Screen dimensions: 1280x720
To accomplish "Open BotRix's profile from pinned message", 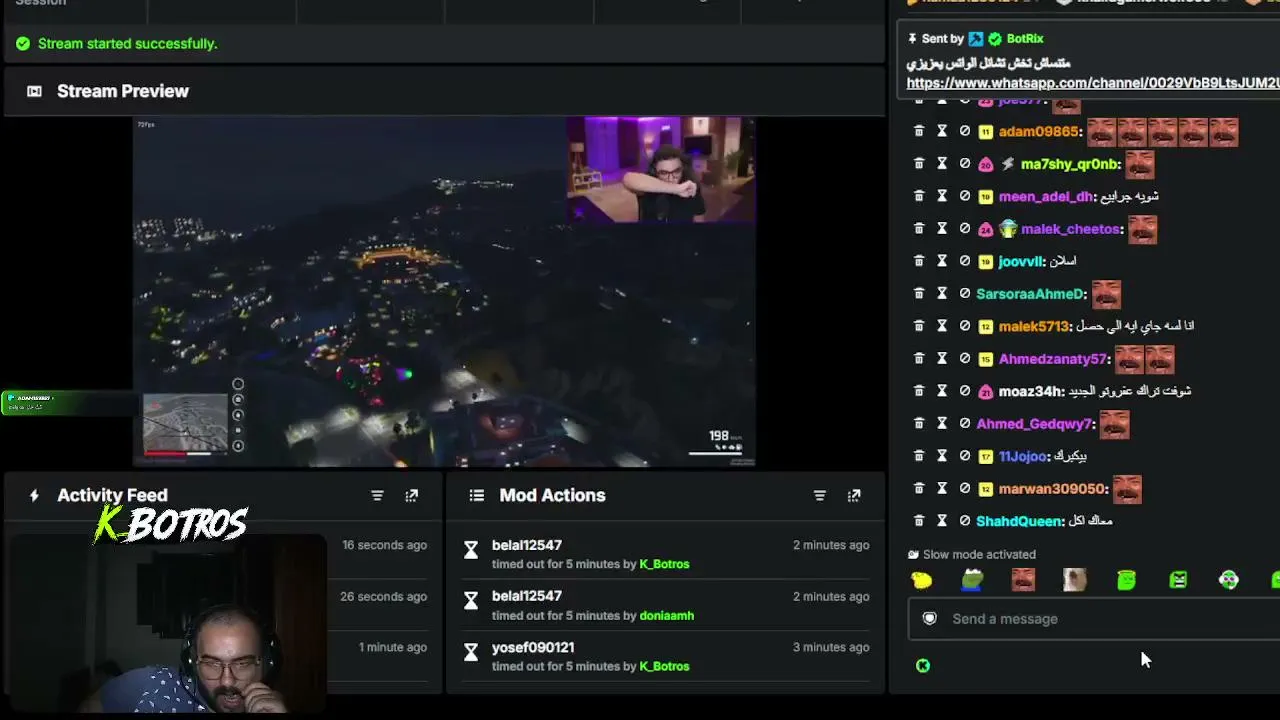I will 1025,39.
